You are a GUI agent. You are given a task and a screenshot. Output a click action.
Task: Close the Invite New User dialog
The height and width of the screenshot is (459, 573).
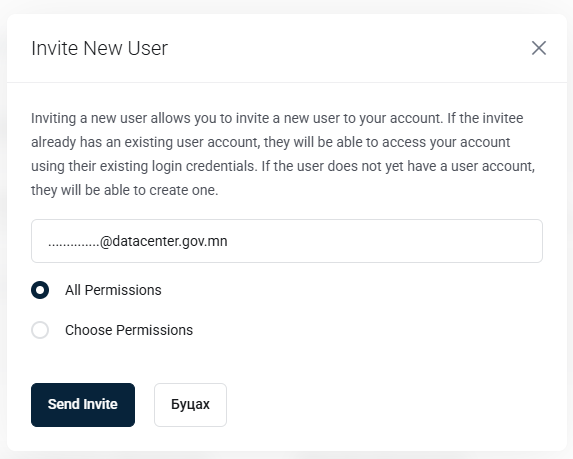coord(539,48)
